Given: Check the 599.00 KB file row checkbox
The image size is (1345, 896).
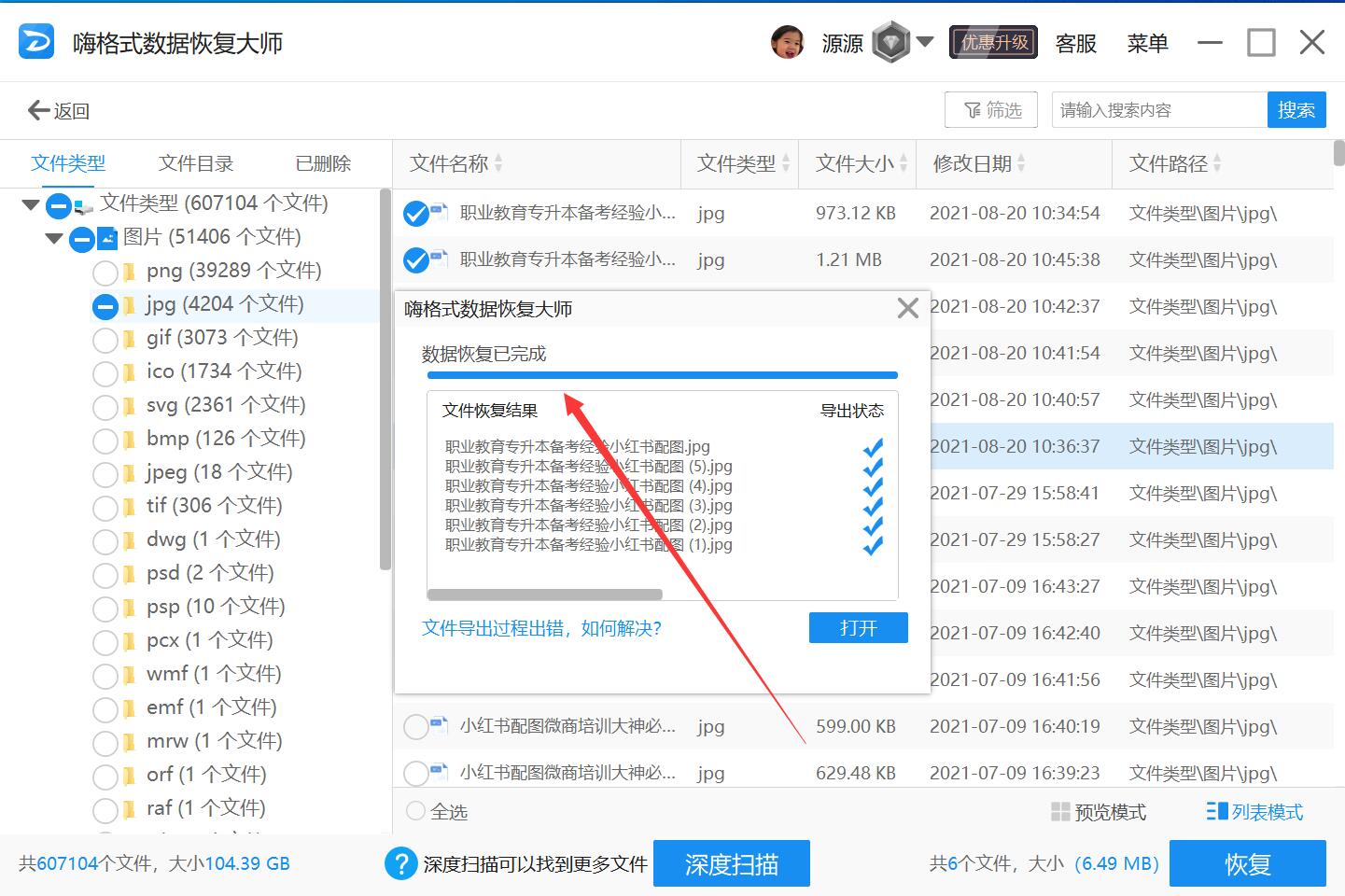Looking at the screenshot, I should point(415,727).
